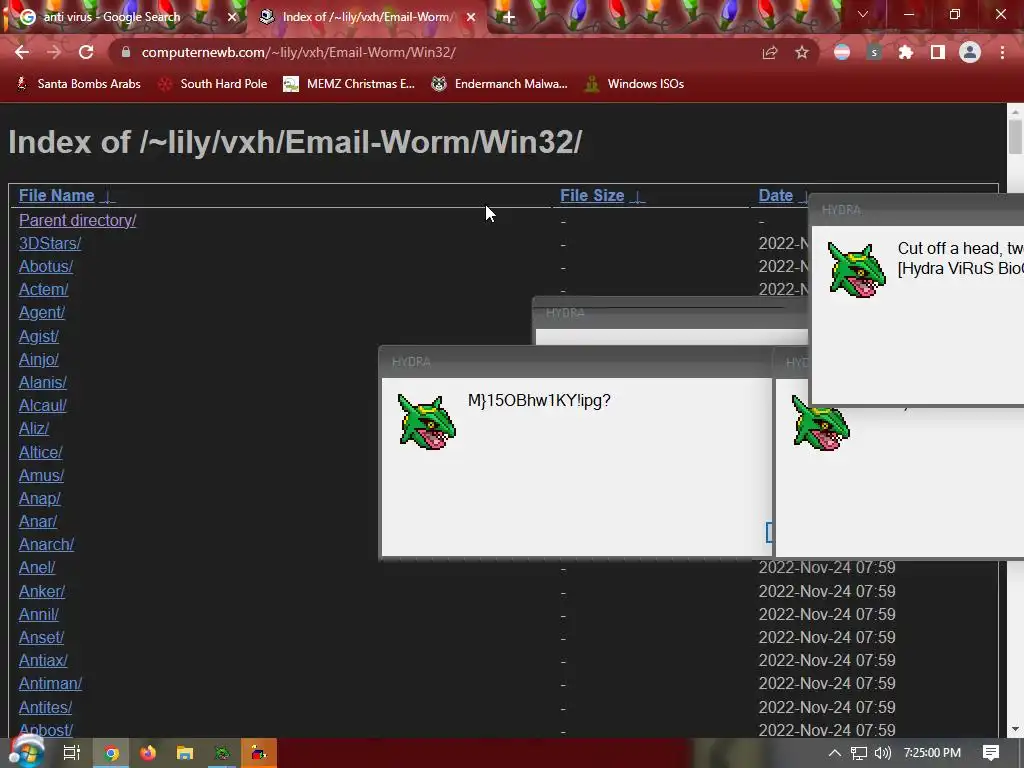Open the Aliz/ folder
This screenshot has height=768, width=1024.
(x=34, y=428)
